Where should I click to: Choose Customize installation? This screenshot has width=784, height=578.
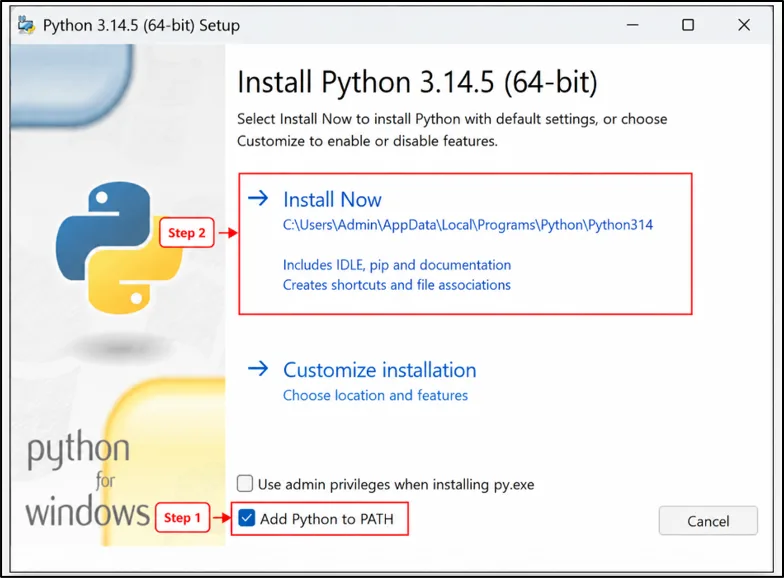coord(380,370)
